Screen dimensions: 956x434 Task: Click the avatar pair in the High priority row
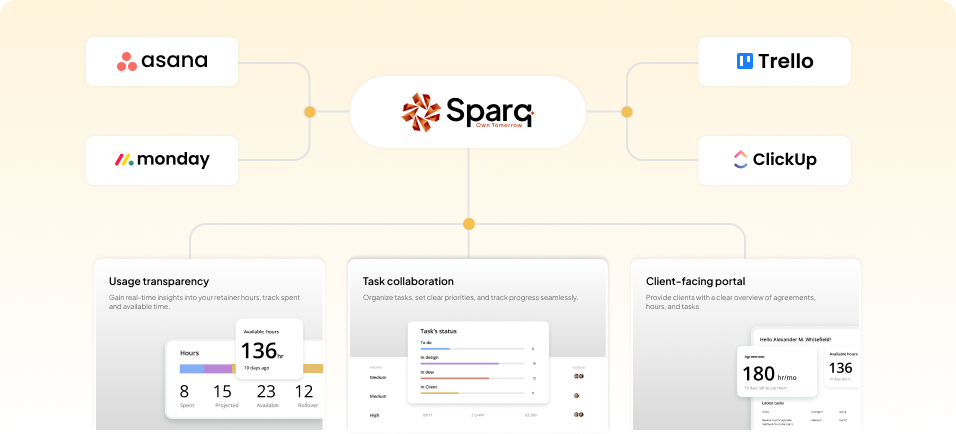pos(577,414)
